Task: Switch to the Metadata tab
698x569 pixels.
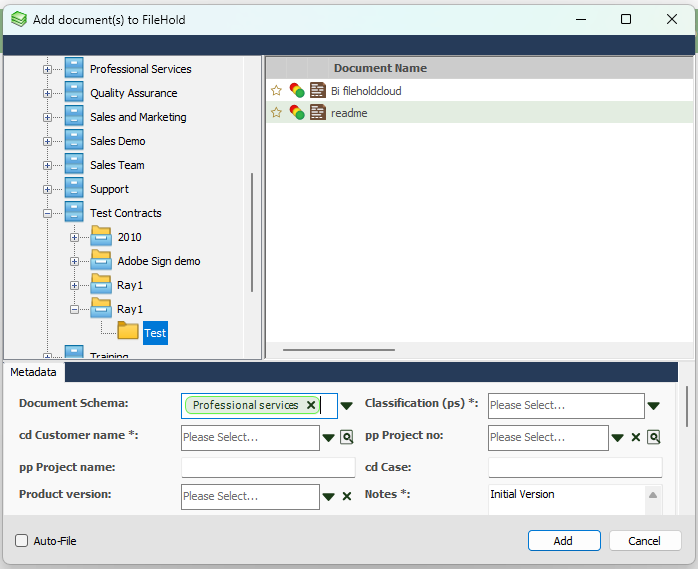Action: [34, 373]
